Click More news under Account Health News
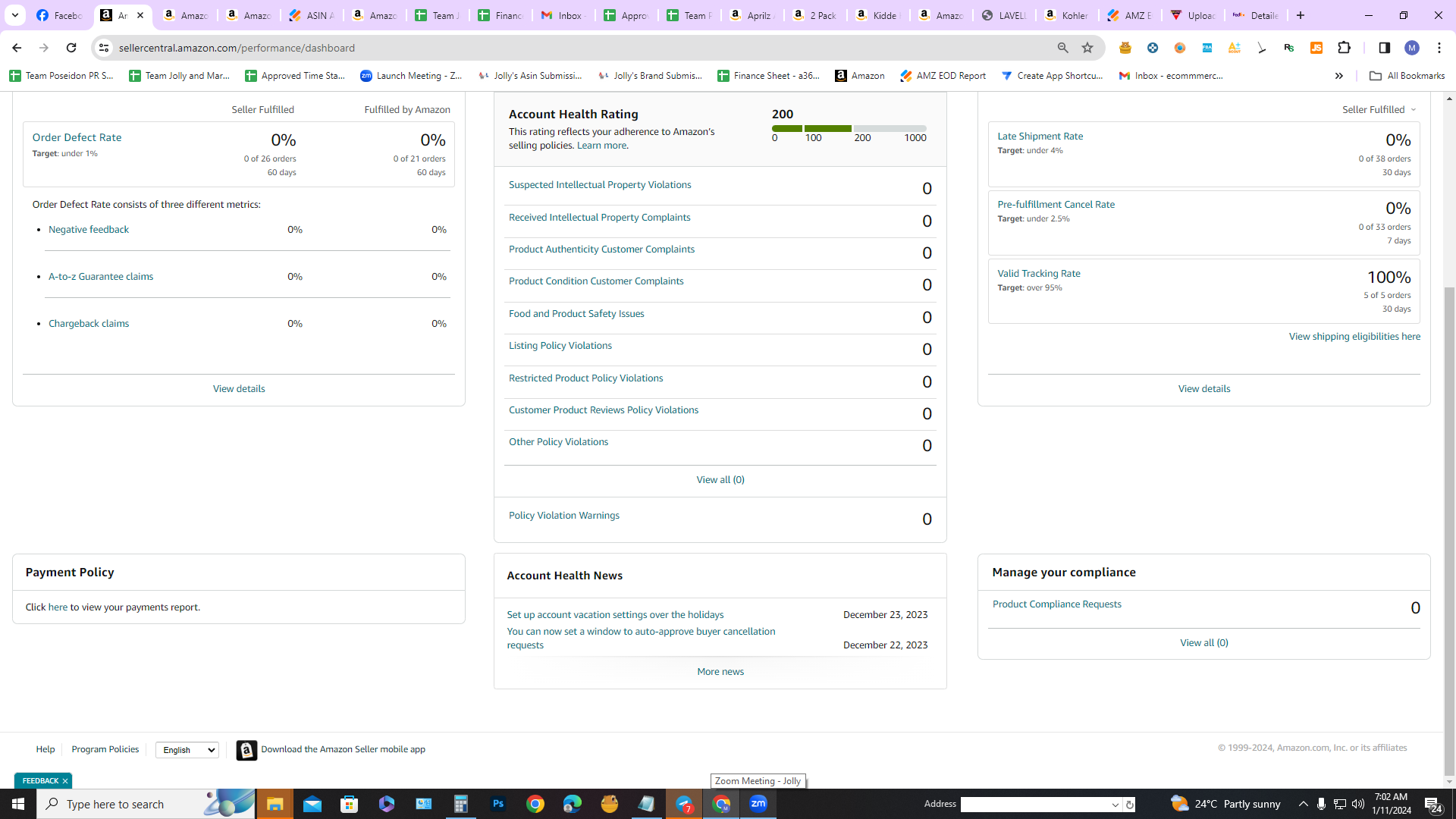 [x=720, y=672]
